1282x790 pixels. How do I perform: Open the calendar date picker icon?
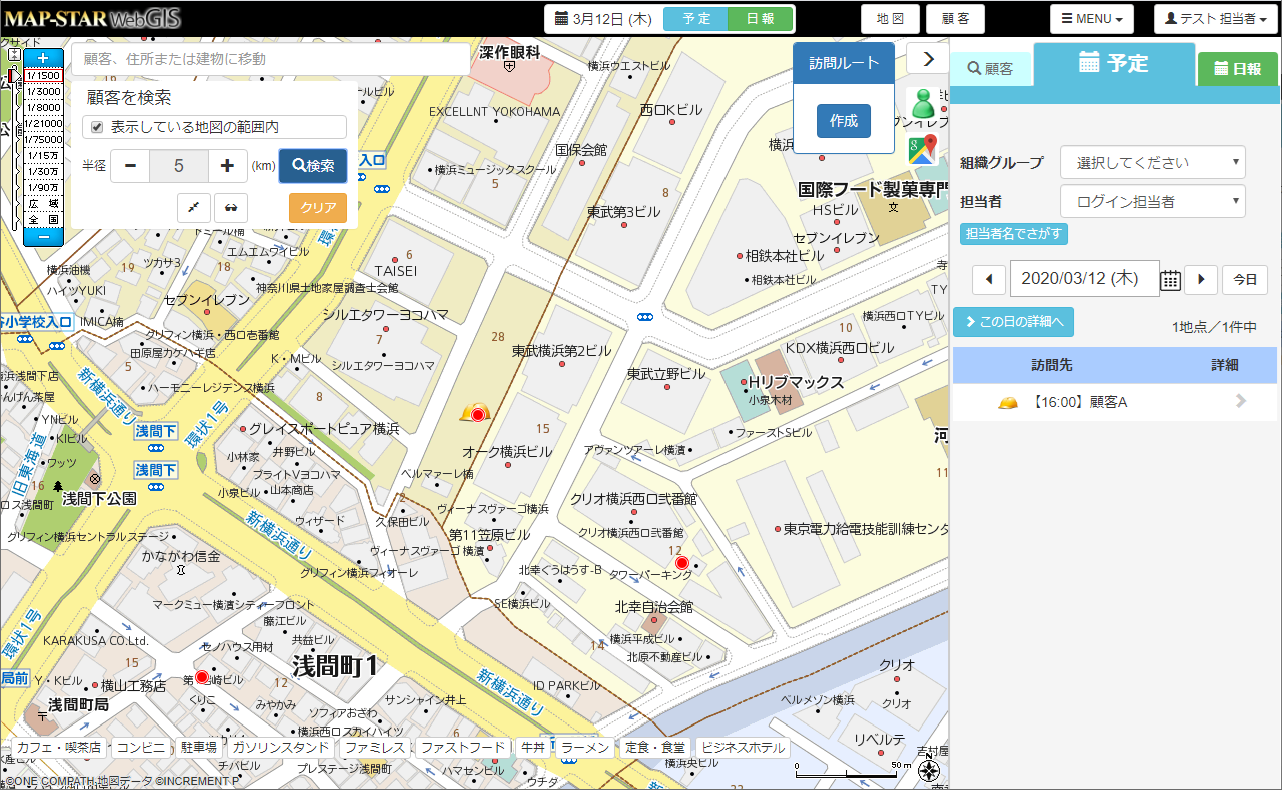[1171, 280]
